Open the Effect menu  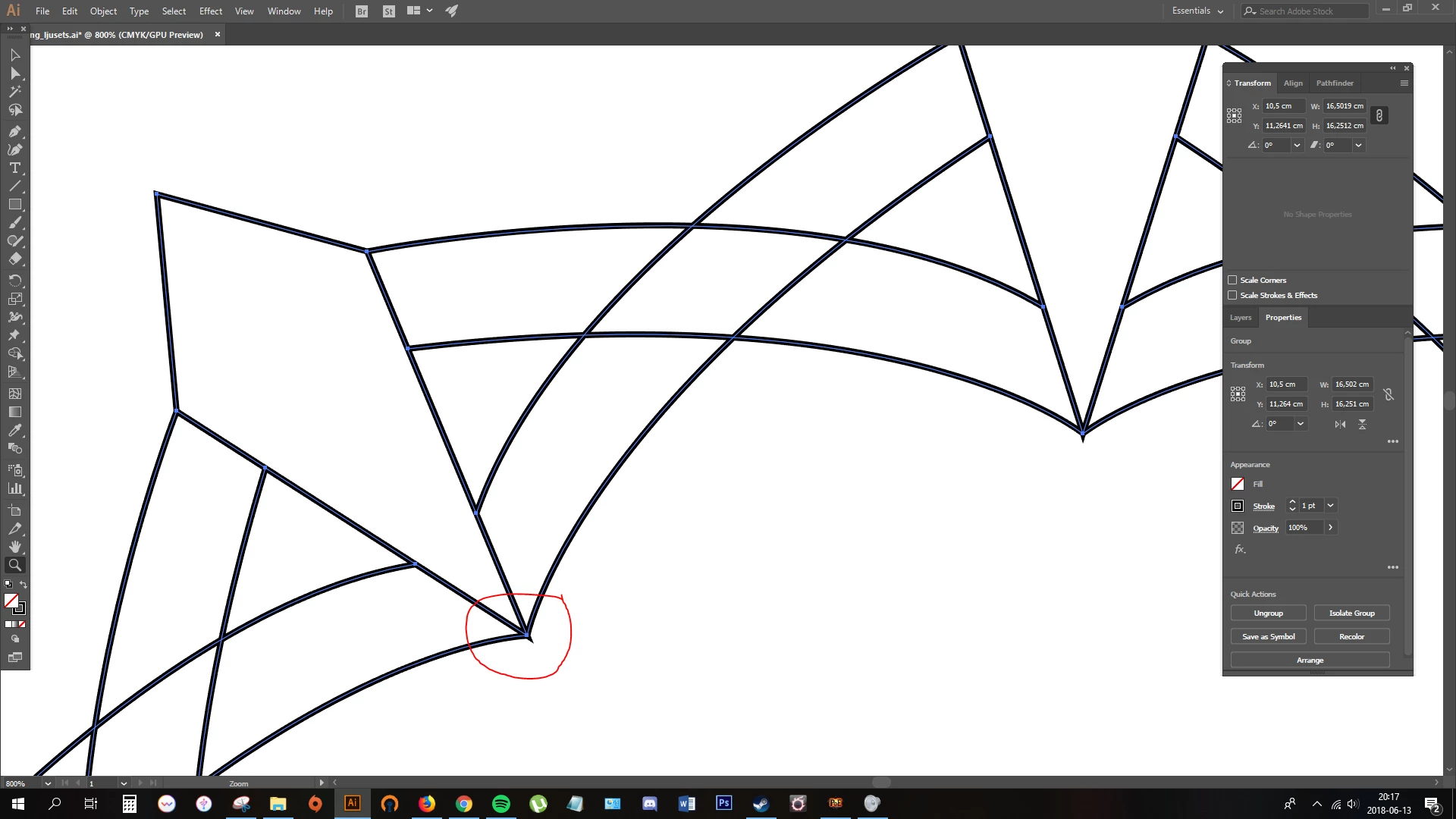210,11
